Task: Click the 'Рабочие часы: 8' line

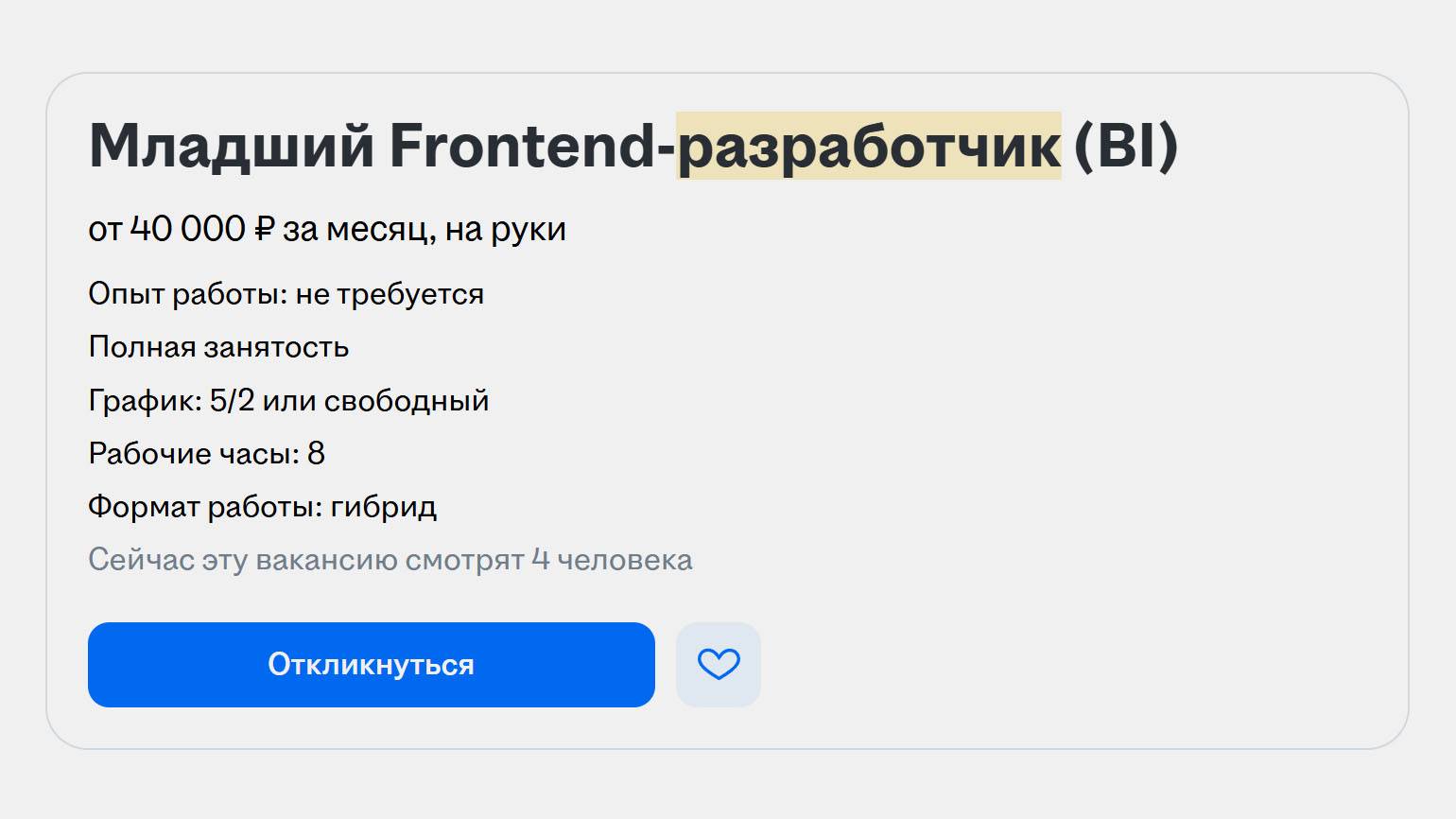Action: pos(206,453)
